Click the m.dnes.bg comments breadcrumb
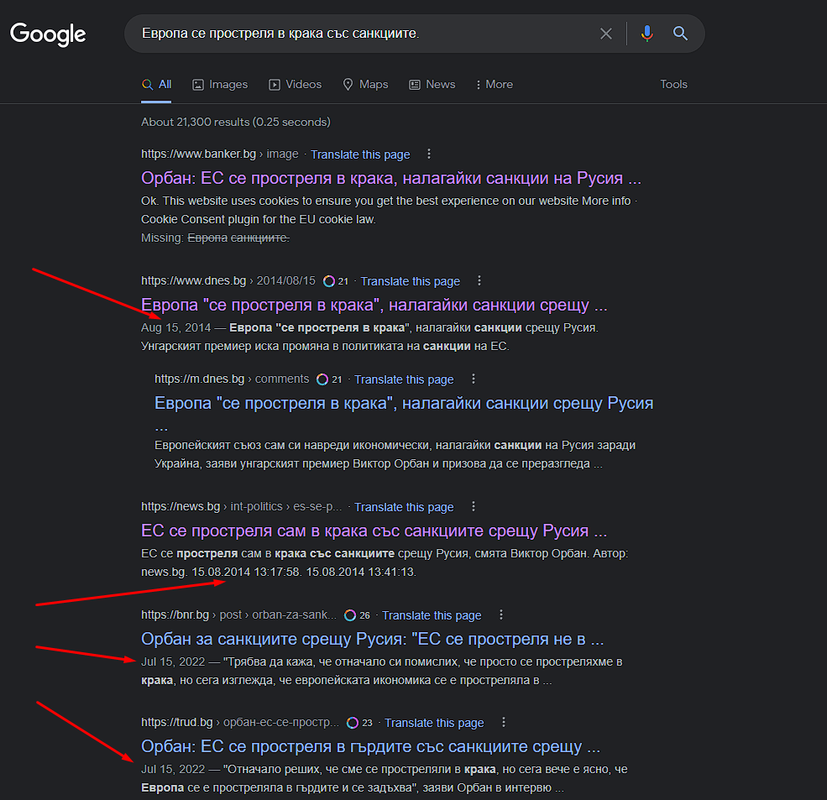This screenshot has width=827, height=800. [x=232, y=379]
